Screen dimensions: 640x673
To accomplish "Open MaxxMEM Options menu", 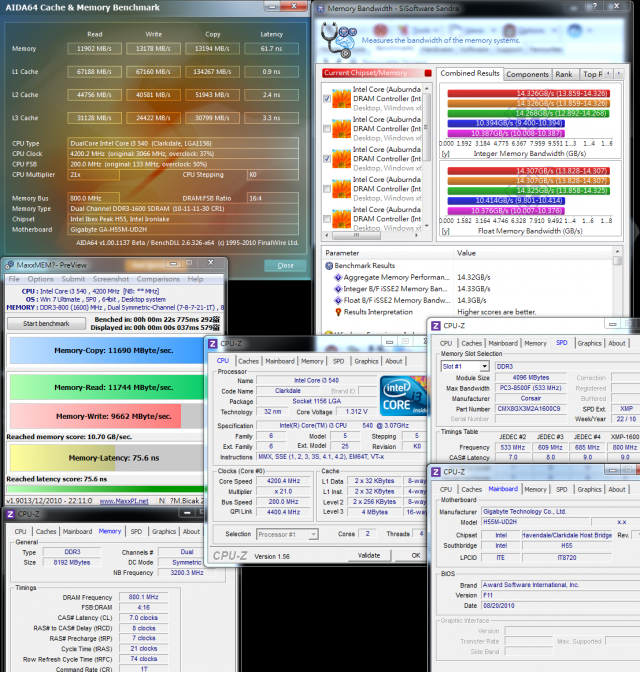I will pos(41,279).
